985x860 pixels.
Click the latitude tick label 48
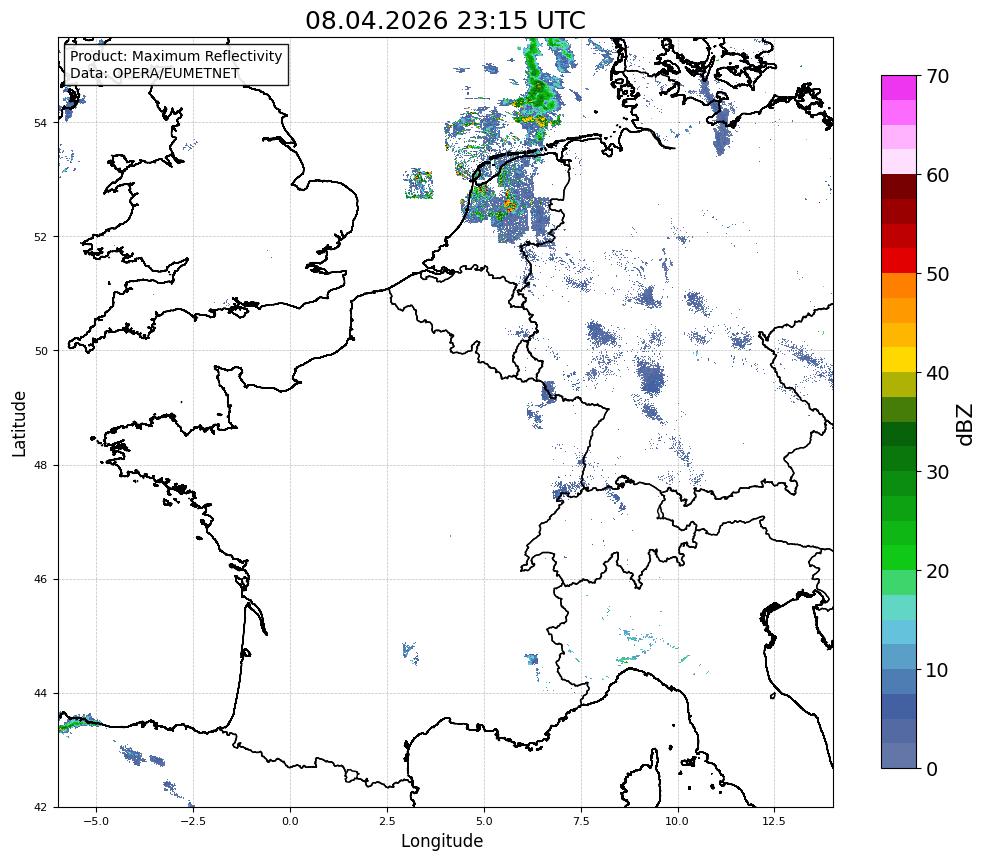coord(40,465)
